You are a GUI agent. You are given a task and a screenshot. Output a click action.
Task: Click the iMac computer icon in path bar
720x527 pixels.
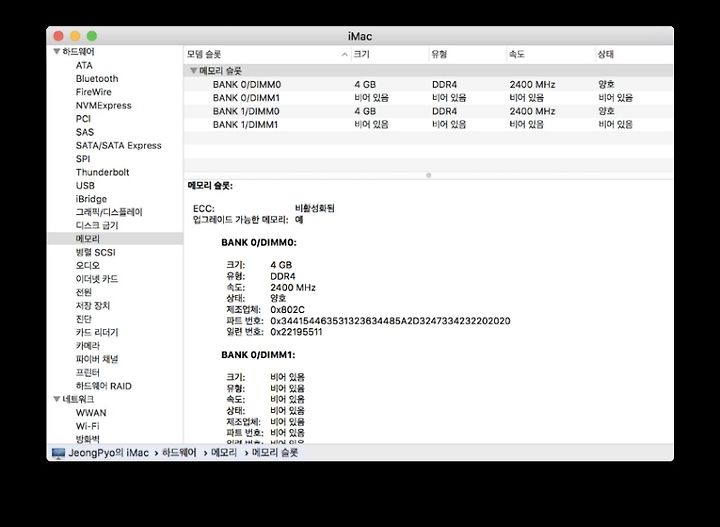[x=58, y=453]
